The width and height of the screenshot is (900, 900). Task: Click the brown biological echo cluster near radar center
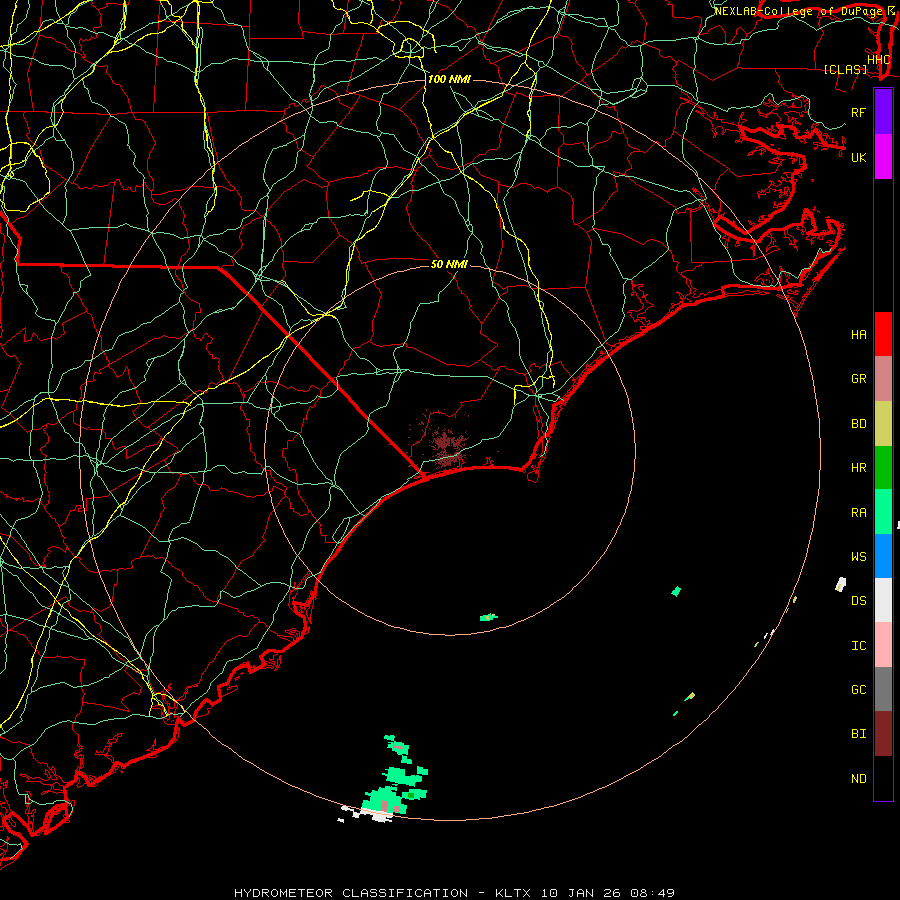446,445
